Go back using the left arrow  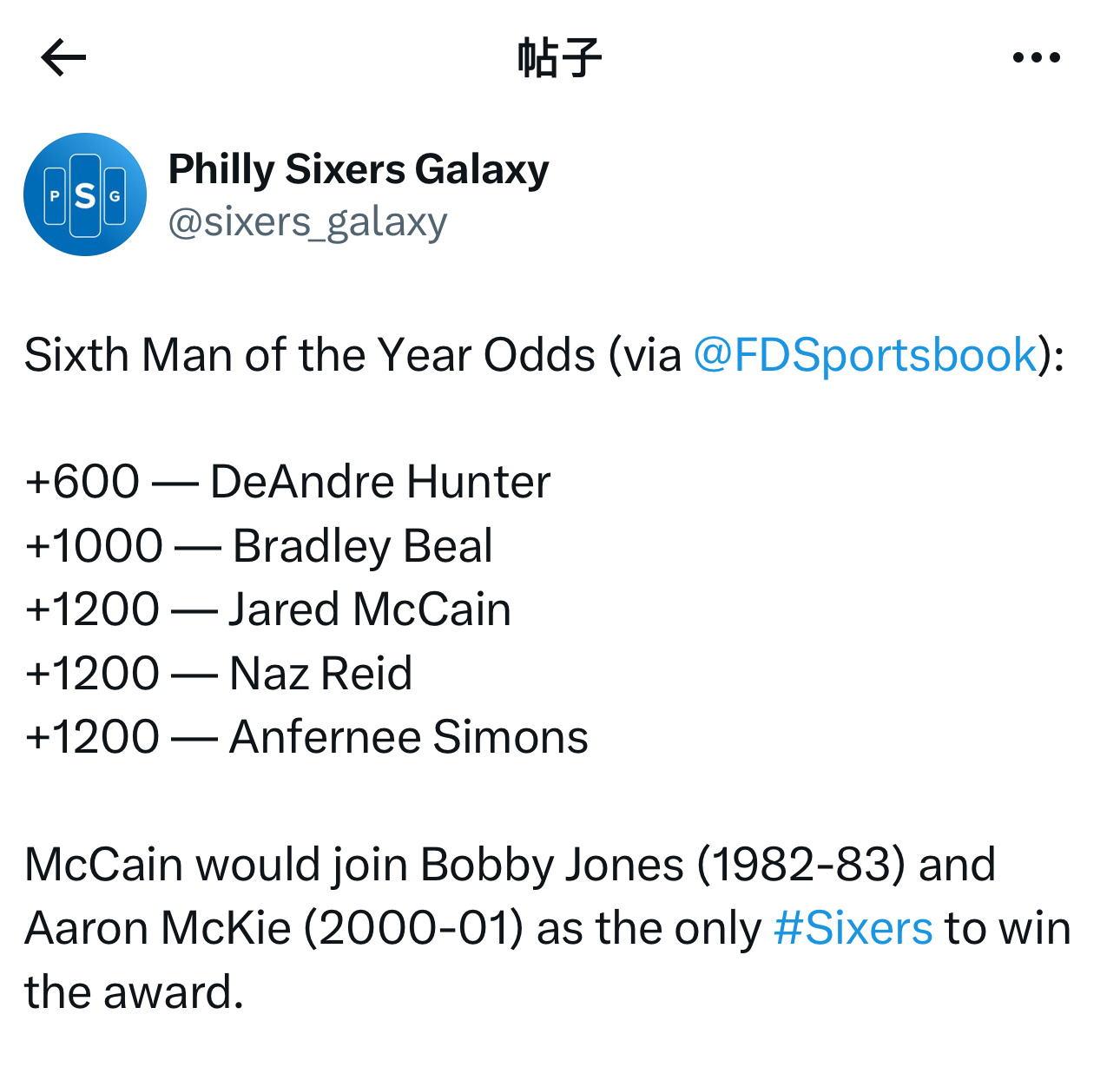click(63, 57)
